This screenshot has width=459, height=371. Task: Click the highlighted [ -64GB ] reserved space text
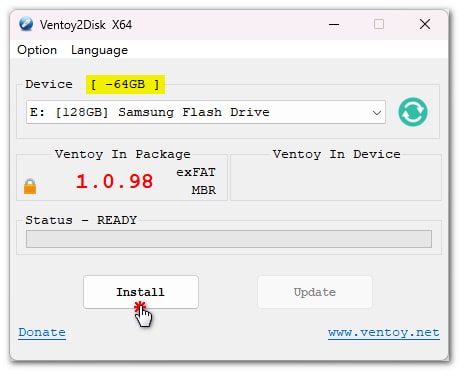(x=125, y=84)
